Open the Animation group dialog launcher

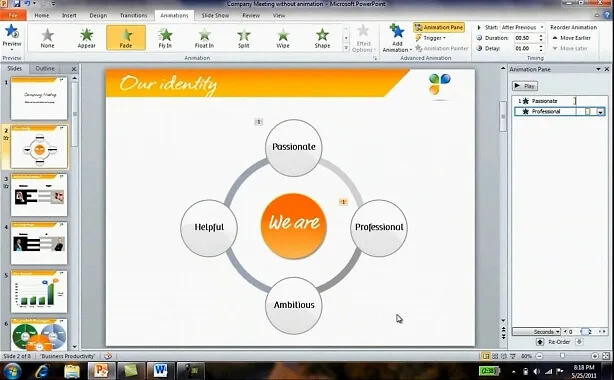375,58
